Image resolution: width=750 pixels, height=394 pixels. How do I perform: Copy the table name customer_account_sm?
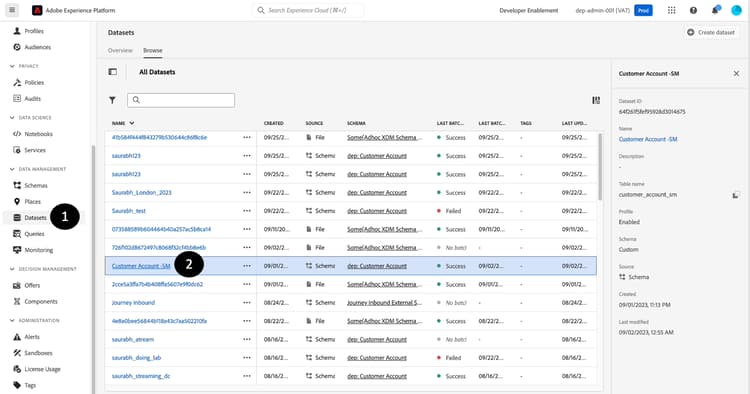coord(736,195)
